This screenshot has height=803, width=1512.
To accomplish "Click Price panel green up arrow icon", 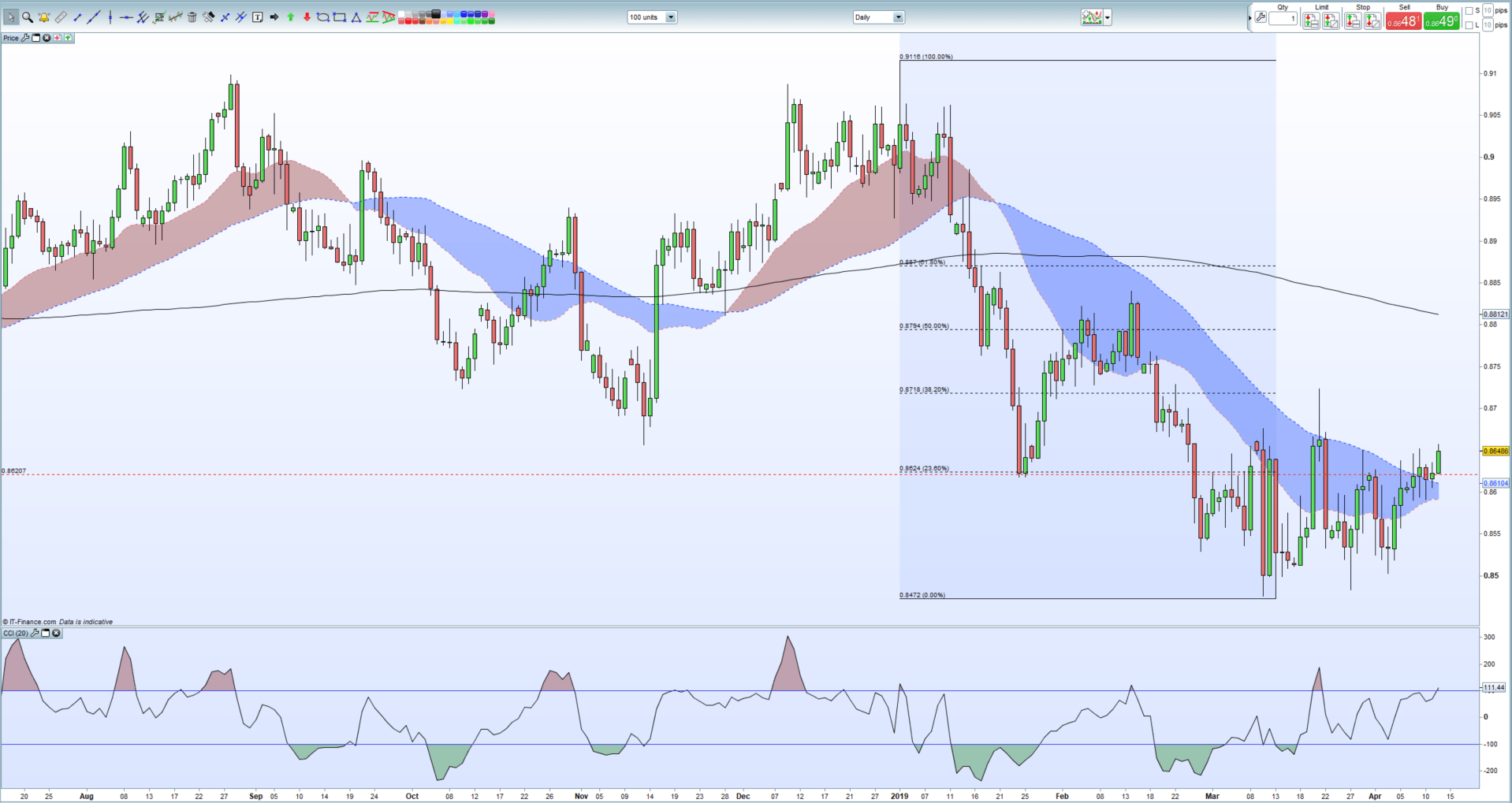I will [x=68, y=38].
